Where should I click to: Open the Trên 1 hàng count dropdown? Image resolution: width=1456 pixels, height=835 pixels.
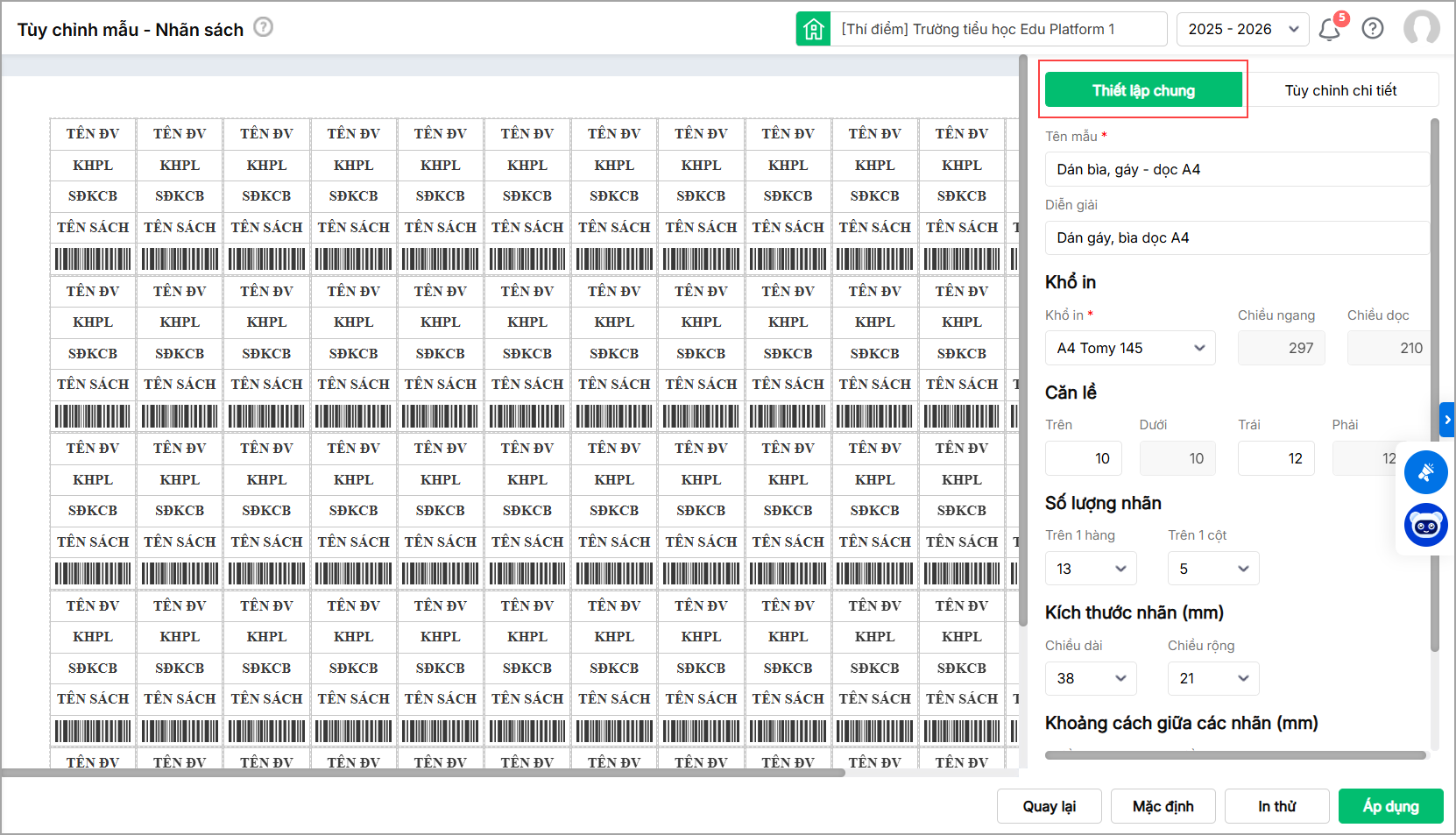(x=1090, y=569)
